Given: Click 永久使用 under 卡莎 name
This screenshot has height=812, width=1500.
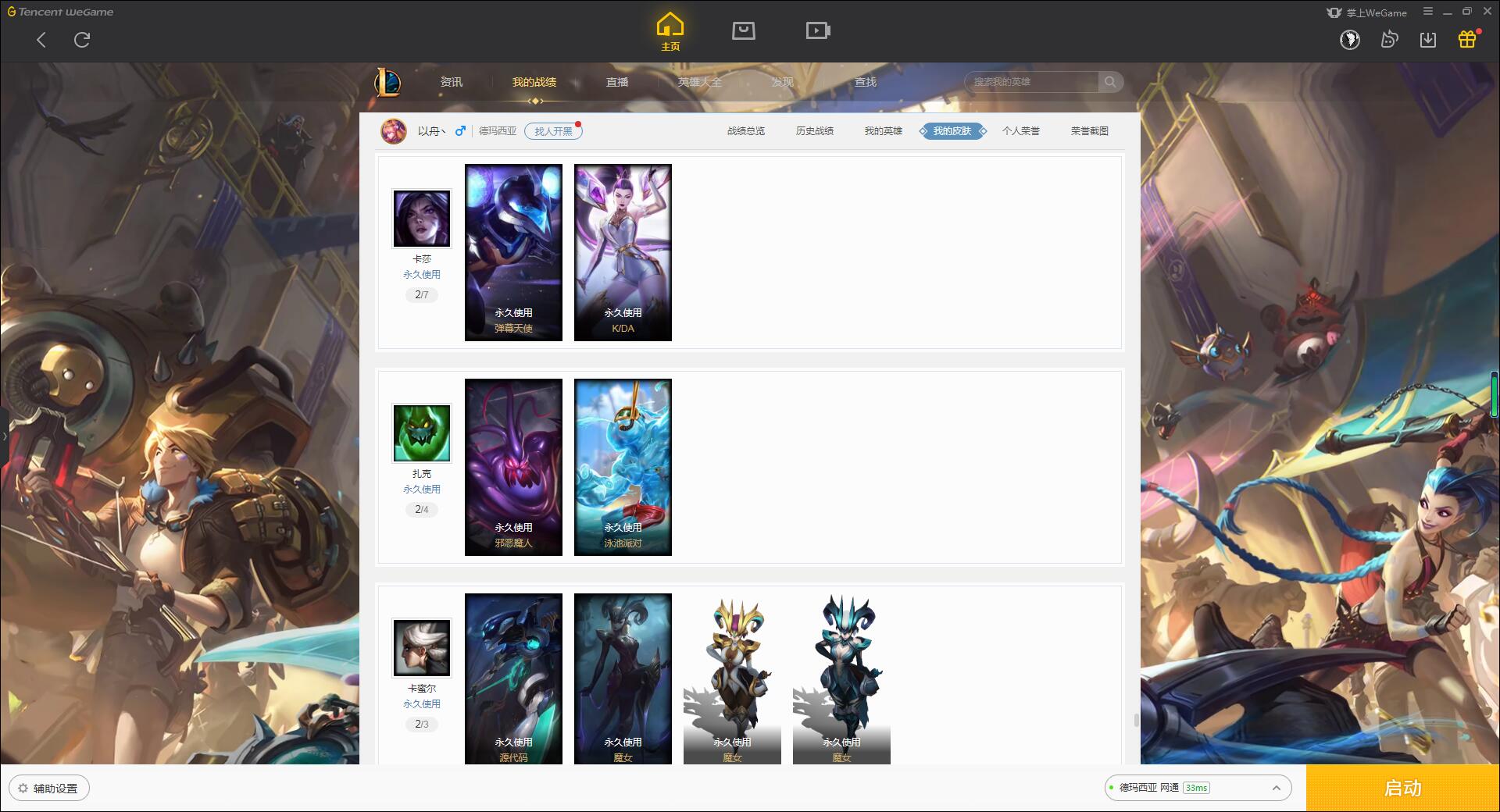Looking at the screenshot, I should pos(422,275).
